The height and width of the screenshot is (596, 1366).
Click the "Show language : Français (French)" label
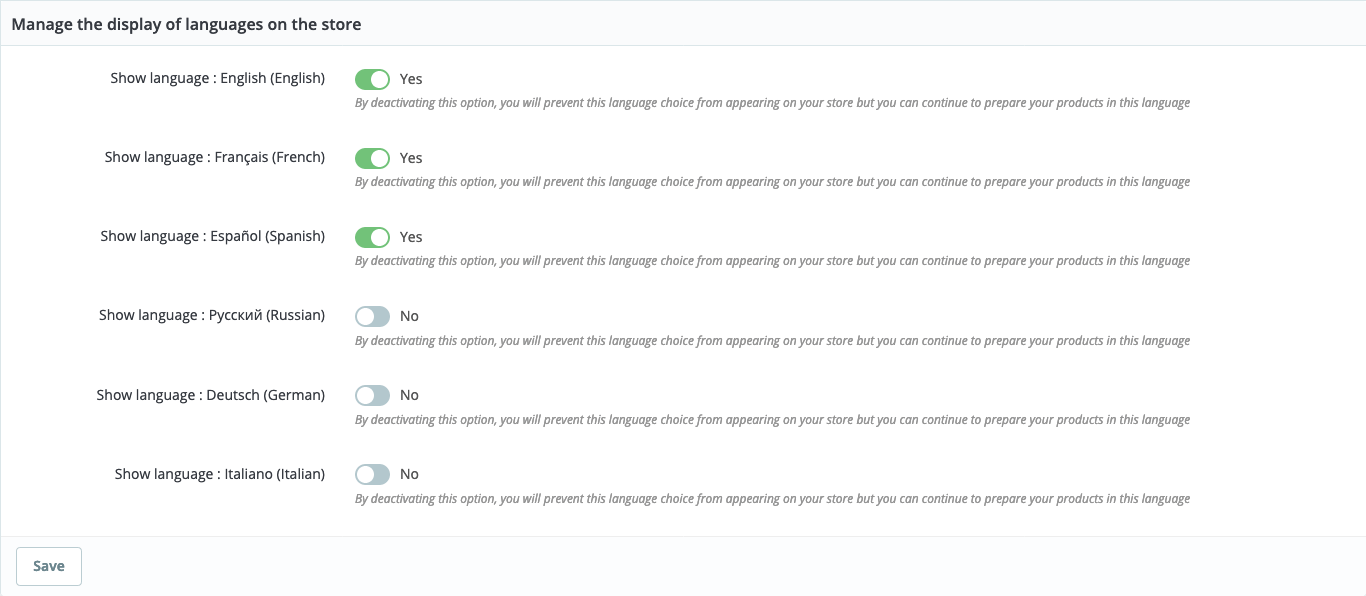click(214, 157)
